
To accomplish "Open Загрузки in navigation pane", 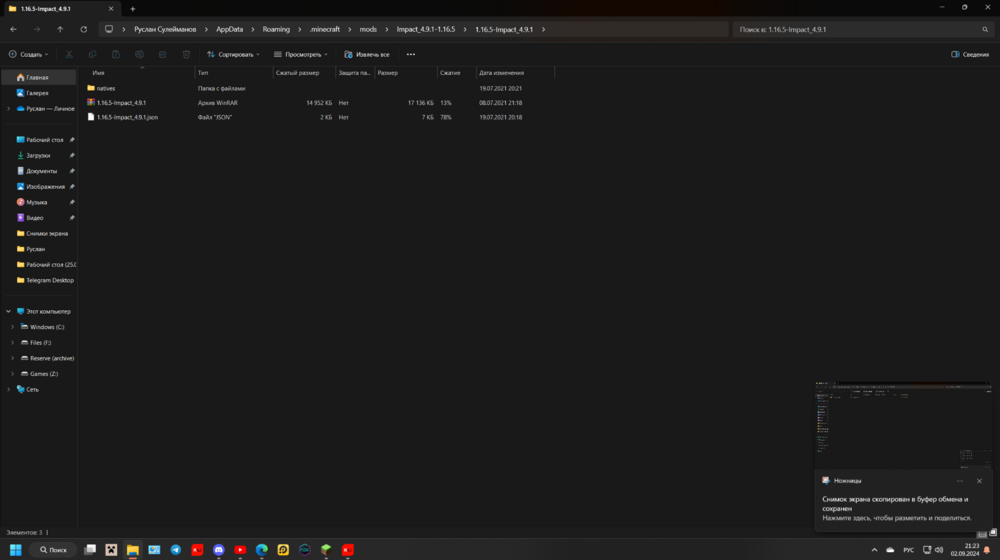I will (38, 156).
